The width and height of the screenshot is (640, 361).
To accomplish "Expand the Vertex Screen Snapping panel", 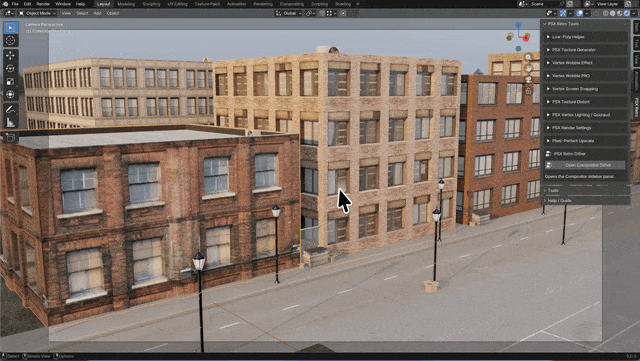I will (x=585, y=89).
